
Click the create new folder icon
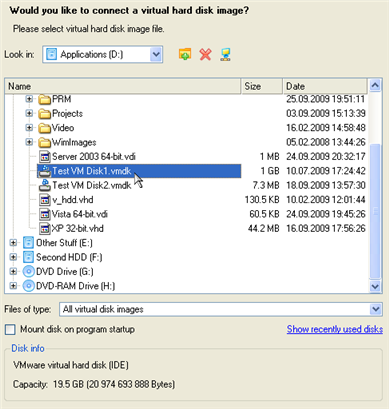pyautogui.click(x=185, y=54)
